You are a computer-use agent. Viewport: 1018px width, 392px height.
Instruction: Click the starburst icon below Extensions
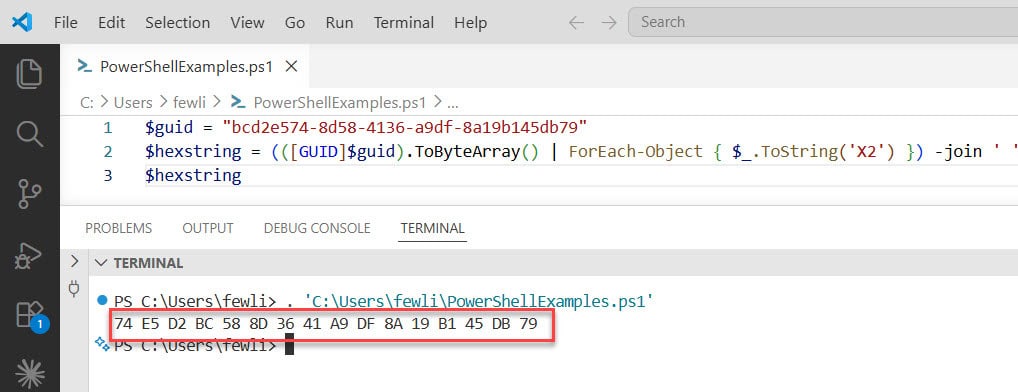[29, 373]
